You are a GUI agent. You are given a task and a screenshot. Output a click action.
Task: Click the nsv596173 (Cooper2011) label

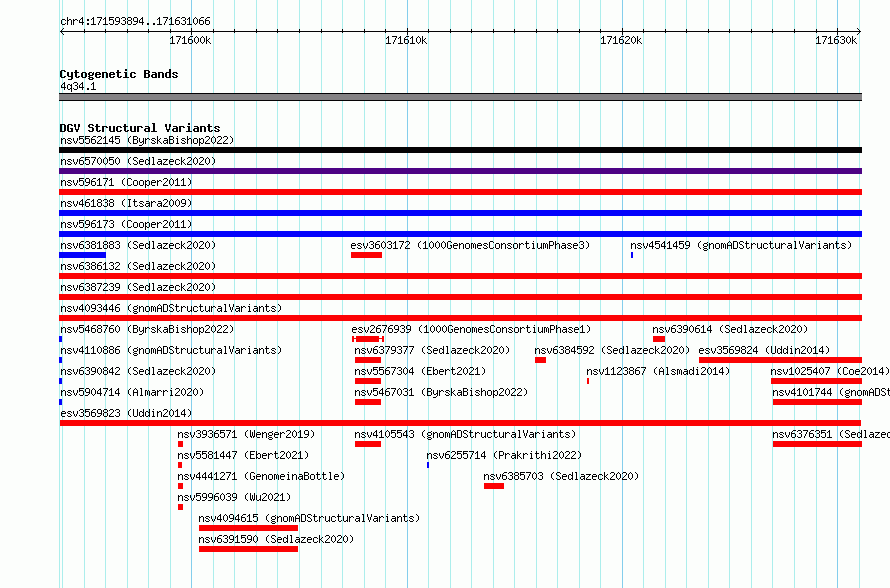coord(126,224)
